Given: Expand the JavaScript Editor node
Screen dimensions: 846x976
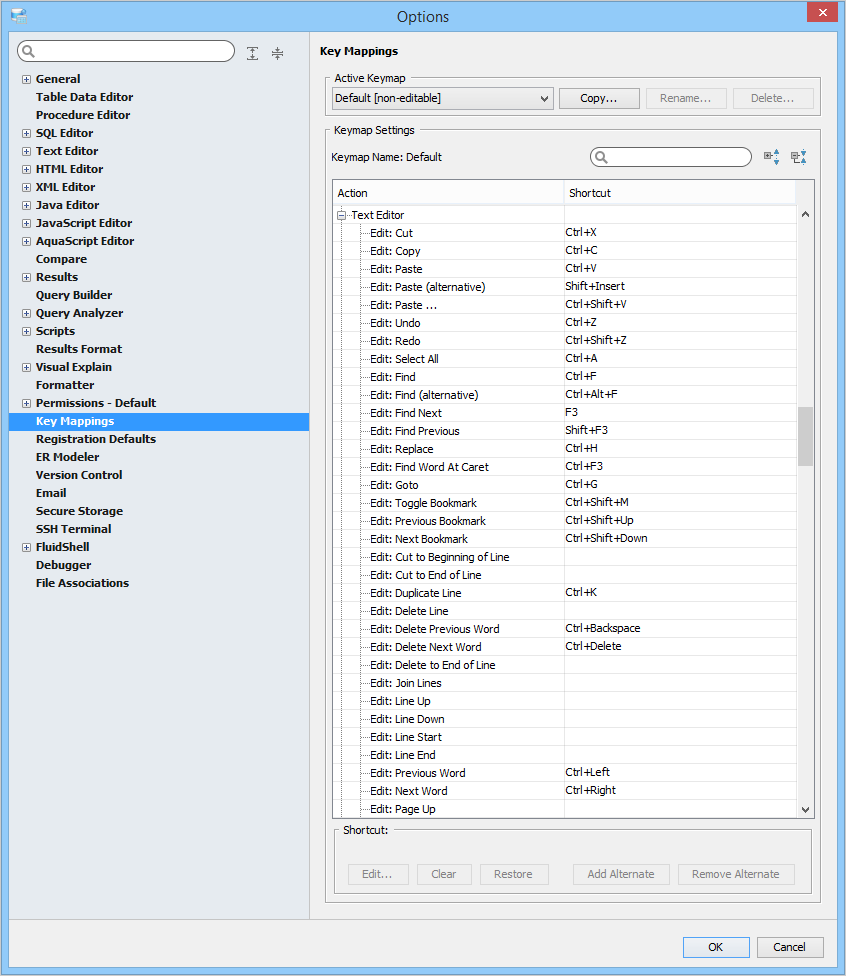Looking at the screenshot, I should (x=26, y=223).
